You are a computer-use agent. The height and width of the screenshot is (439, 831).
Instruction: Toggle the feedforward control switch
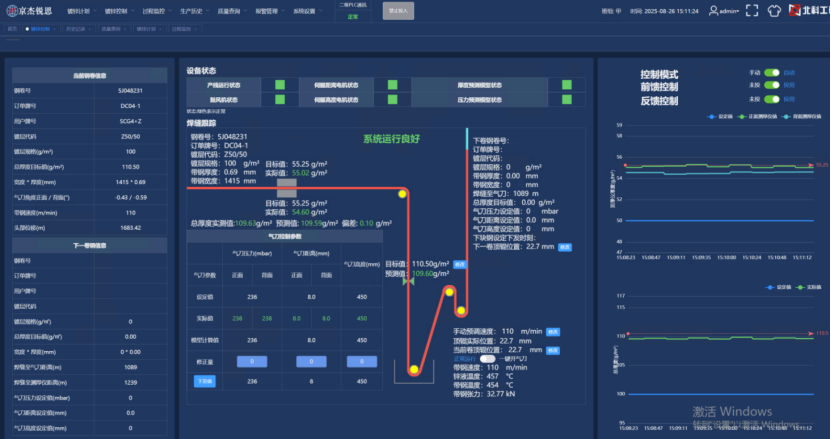tap(772, 86)
